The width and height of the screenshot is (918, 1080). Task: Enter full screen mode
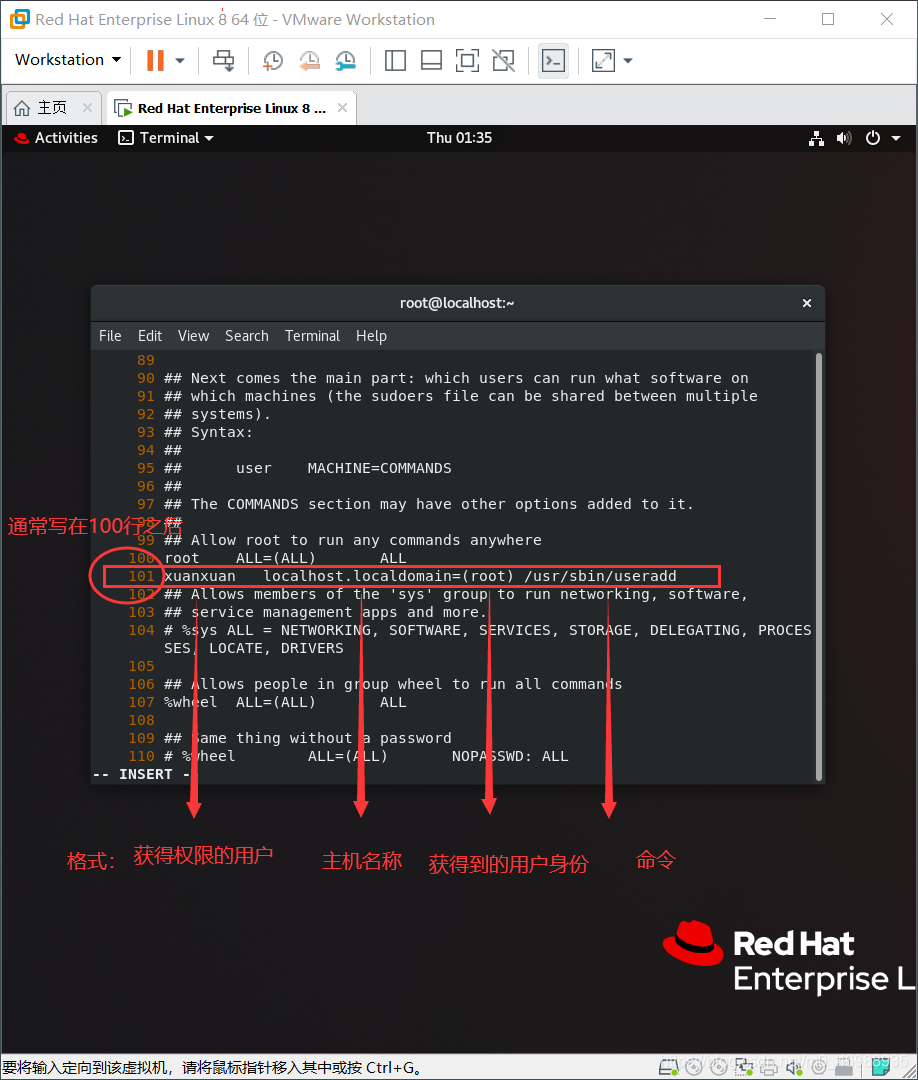point(468,61)
